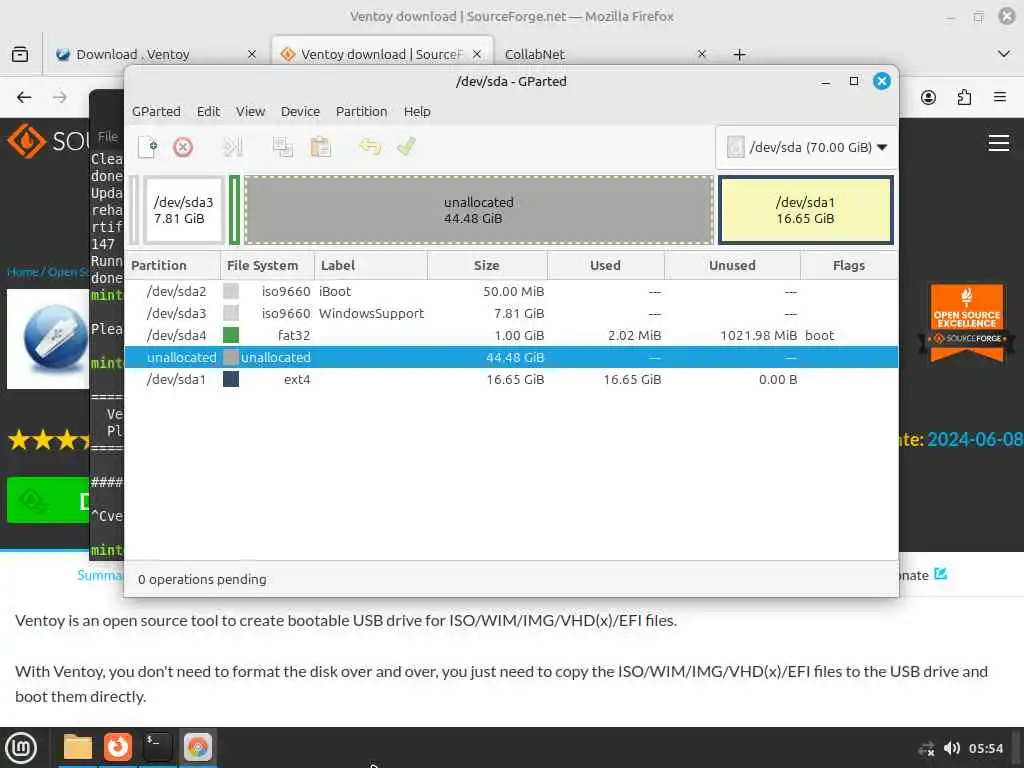Open the Firefox View icon left of tabs

pos(20,54)
